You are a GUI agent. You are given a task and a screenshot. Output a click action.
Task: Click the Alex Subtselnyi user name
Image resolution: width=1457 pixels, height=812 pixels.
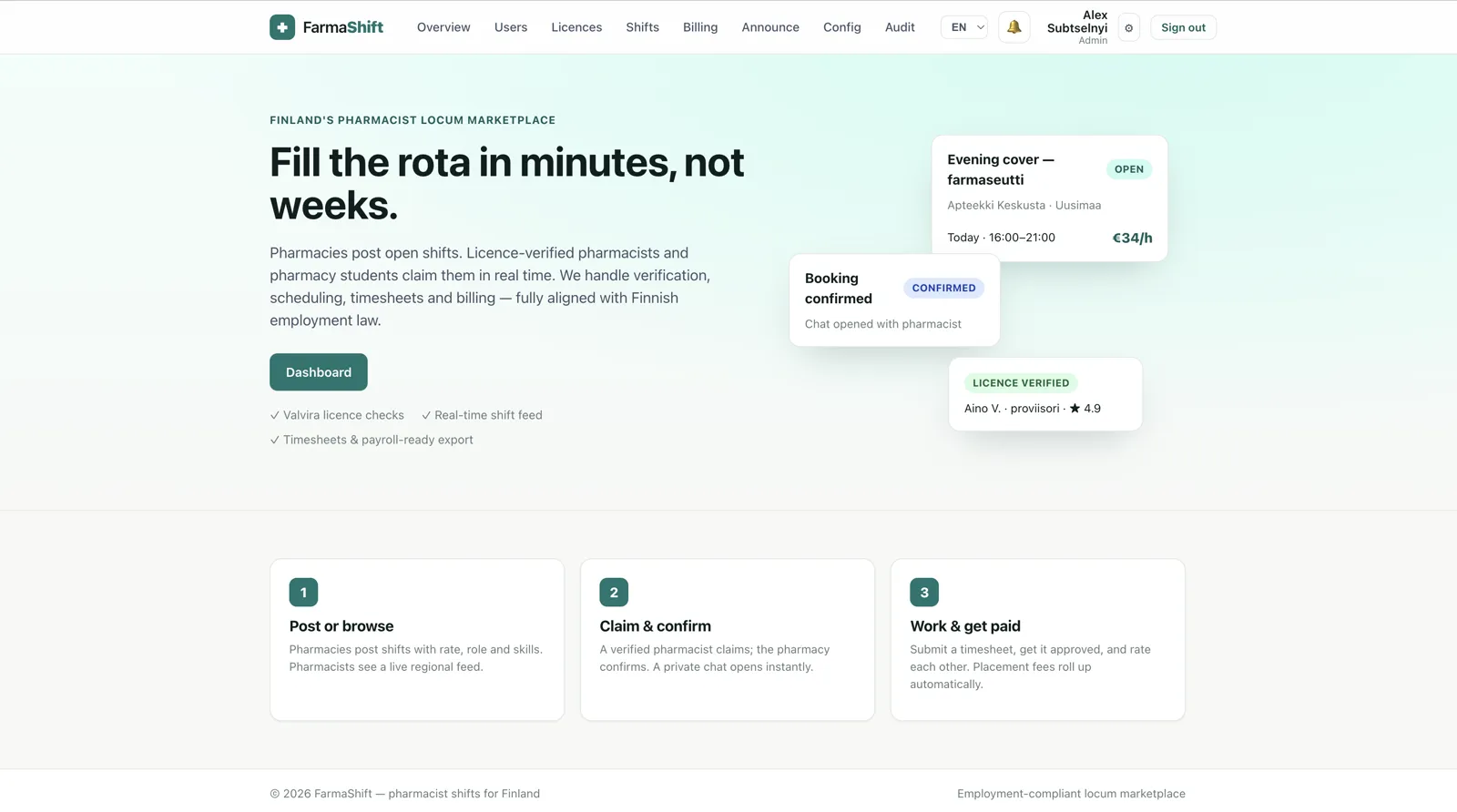pos(1077,22)
